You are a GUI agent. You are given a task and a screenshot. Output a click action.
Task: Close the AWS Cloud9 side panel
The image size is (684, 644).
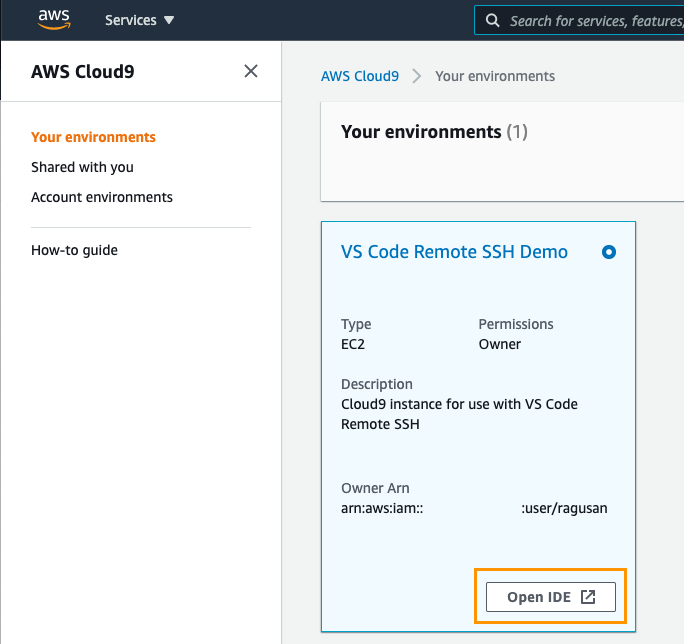coord(251,71)
